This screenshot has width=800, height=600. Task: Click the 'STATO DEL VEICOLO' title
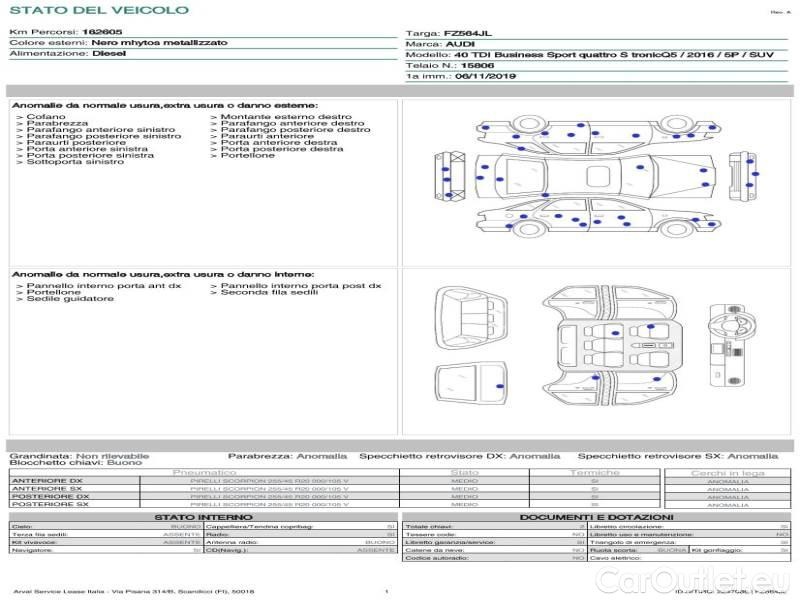pos(99,10)
